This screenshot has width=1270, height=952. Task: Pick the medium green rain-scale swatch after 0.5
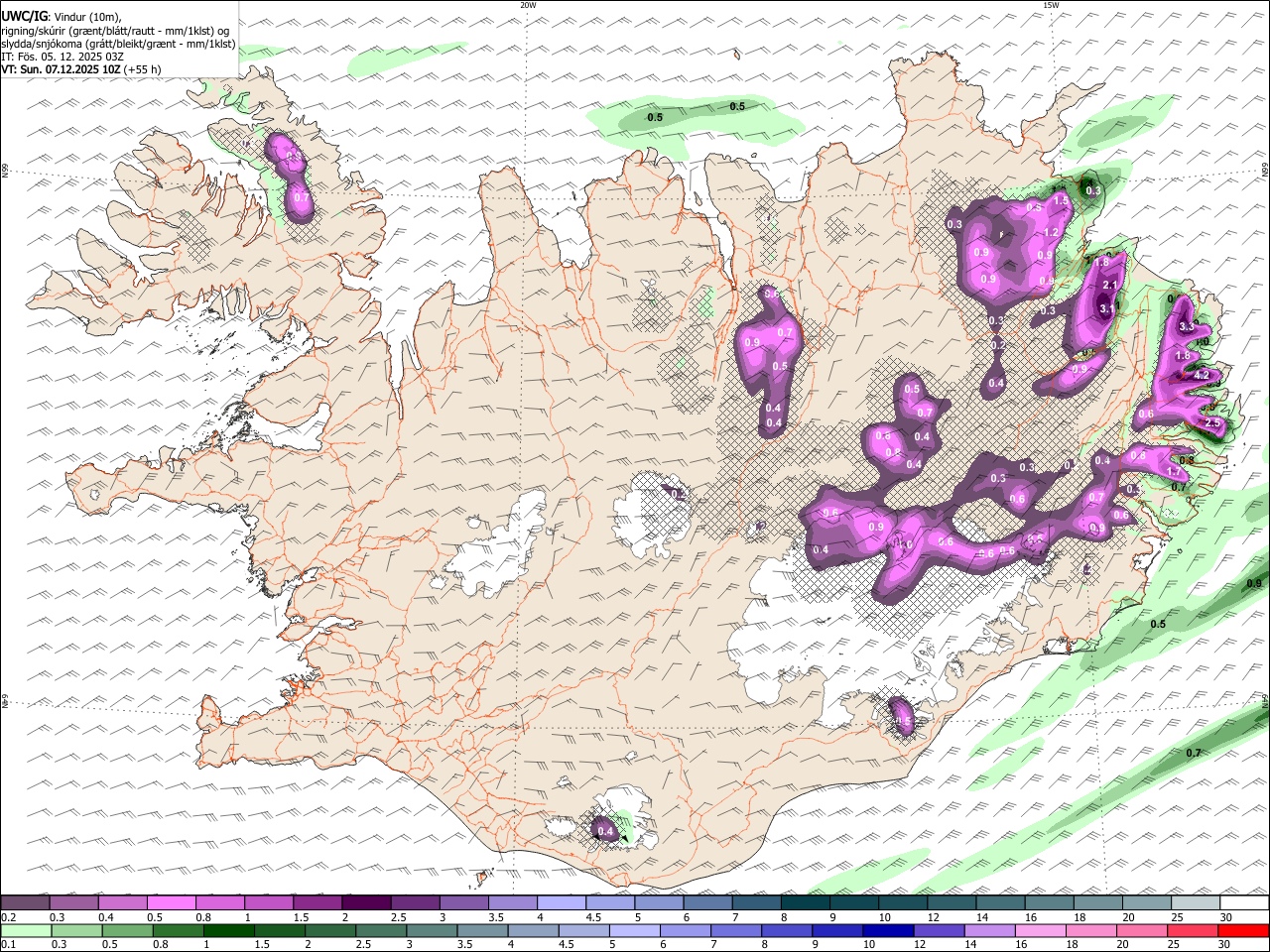click(x=127, y=930)
